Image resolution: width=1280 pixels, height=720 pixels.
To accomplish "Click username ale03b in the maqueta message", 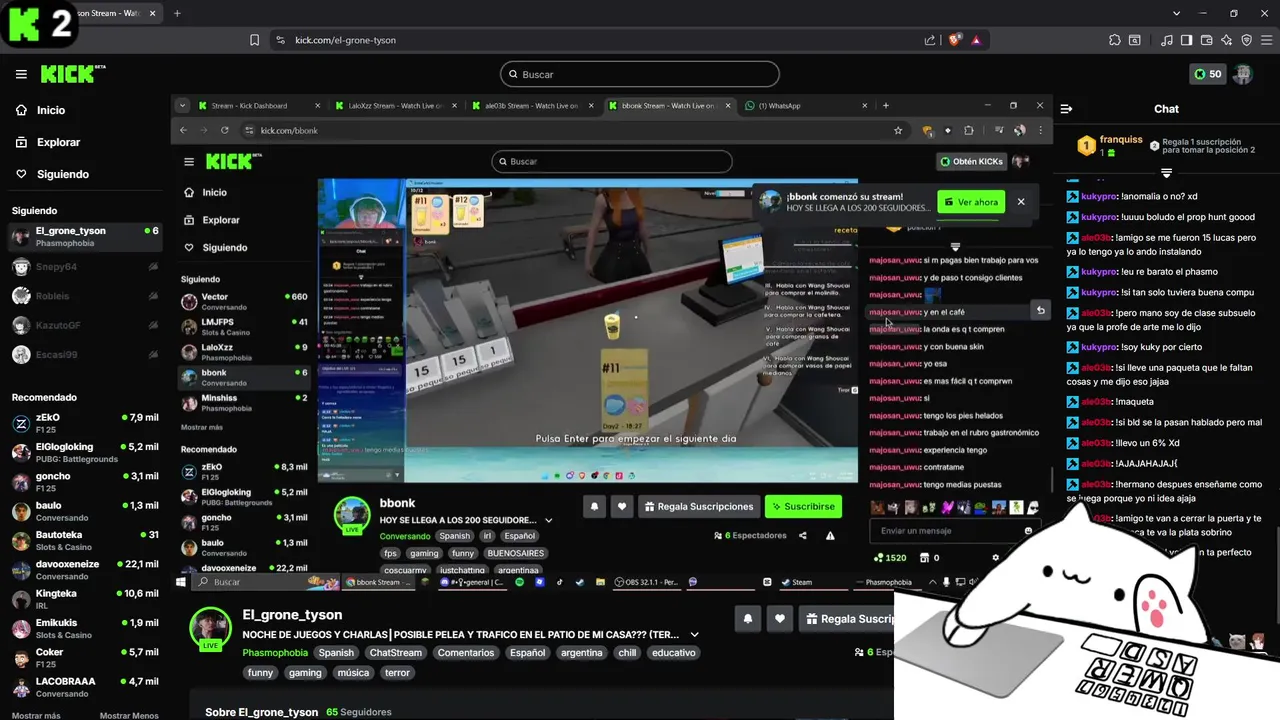I will tap(1096, 401).
